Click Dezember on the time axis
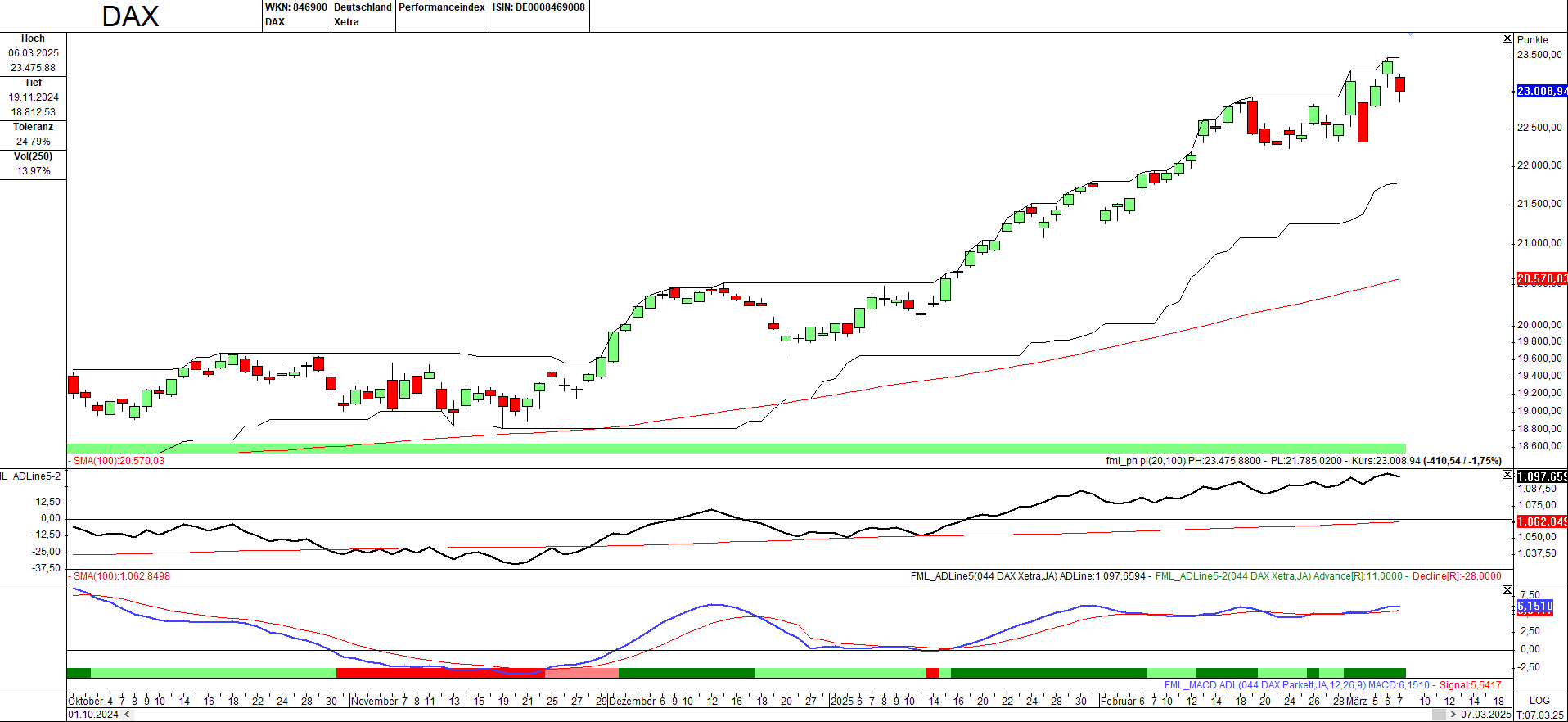This screenshot has width=1568, height=722. click(x=631, y=701)
